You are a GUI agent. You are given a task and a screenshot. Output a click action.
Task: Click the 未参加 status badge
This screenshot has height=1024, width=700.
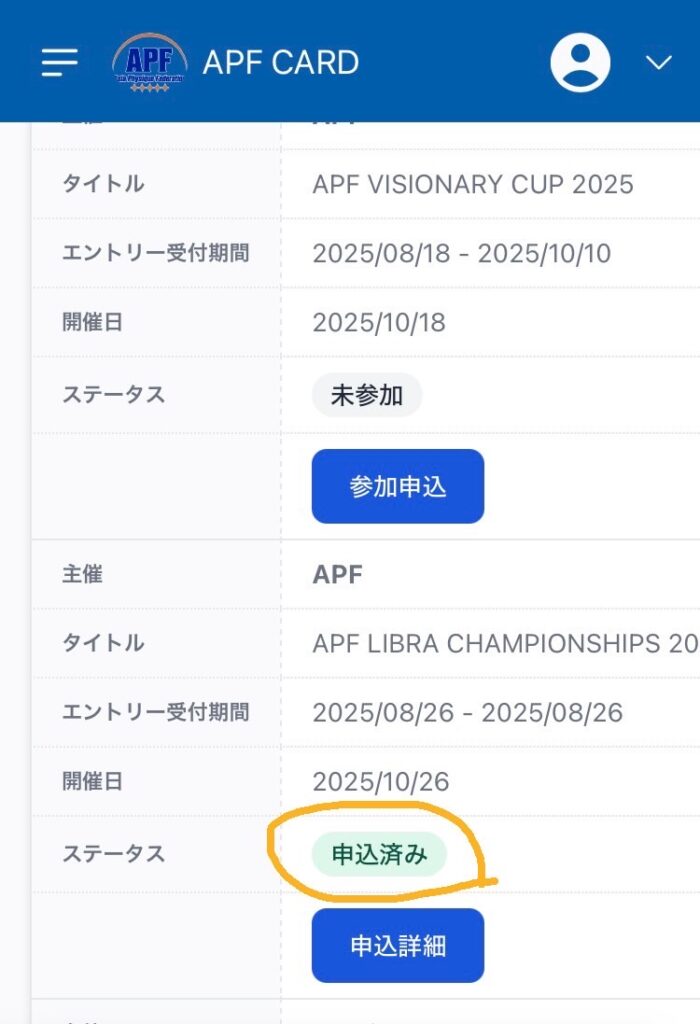(366, 395)
